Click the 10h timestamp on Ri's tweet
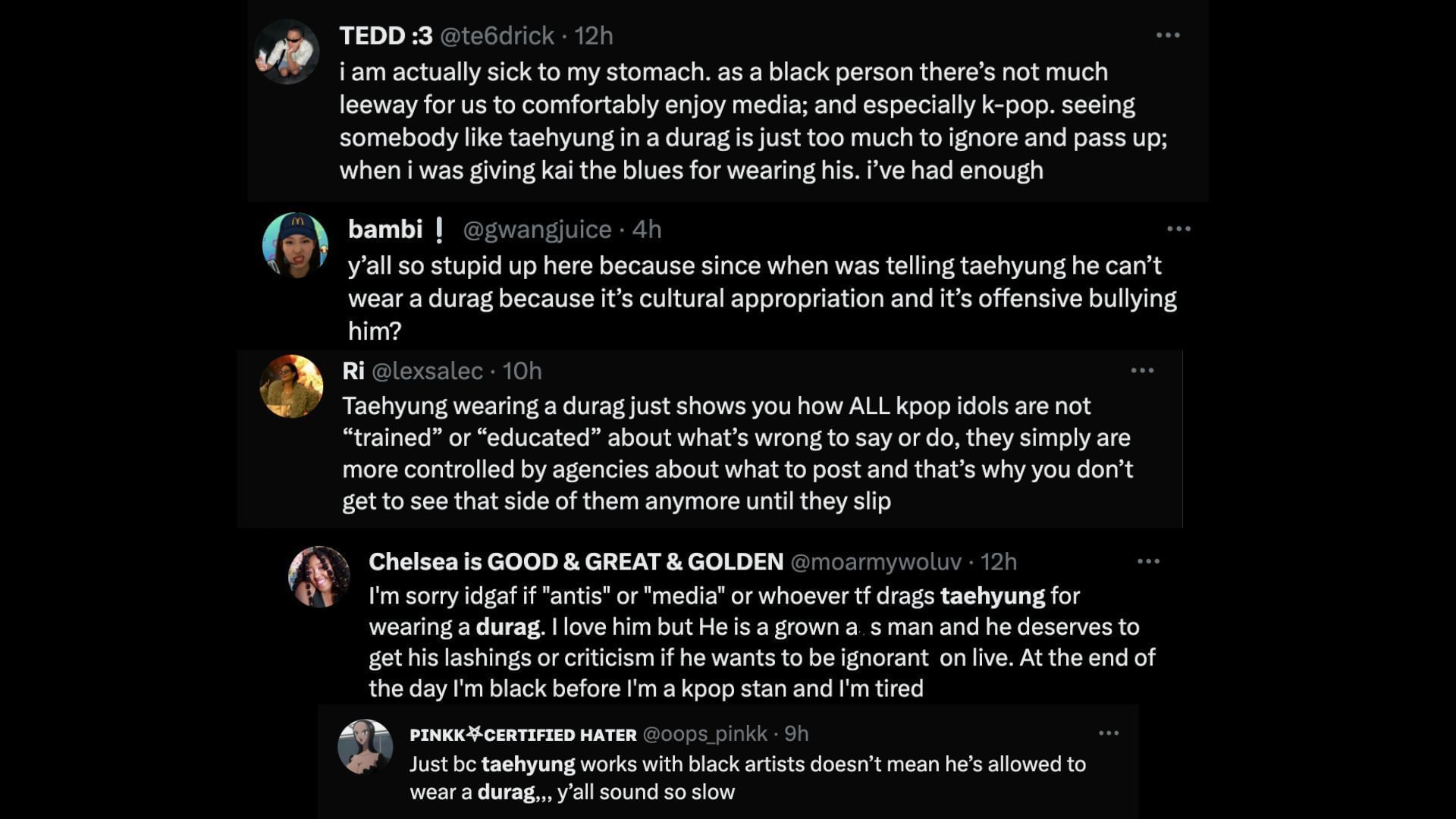Image resolution: width=1456 pixels, height=819 pixels. [x=522, y=371]
